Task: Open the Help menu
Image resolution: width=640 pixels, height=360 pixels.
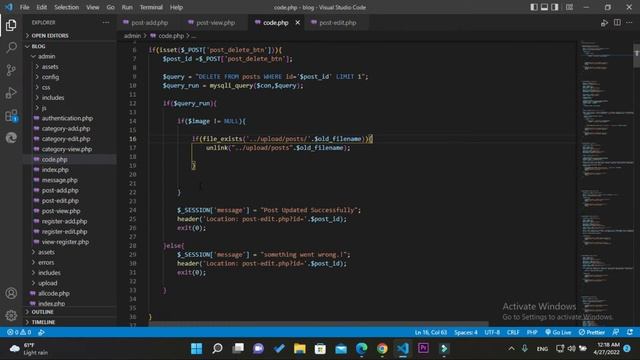Action: pyautogui.click(x=176, y=7)
